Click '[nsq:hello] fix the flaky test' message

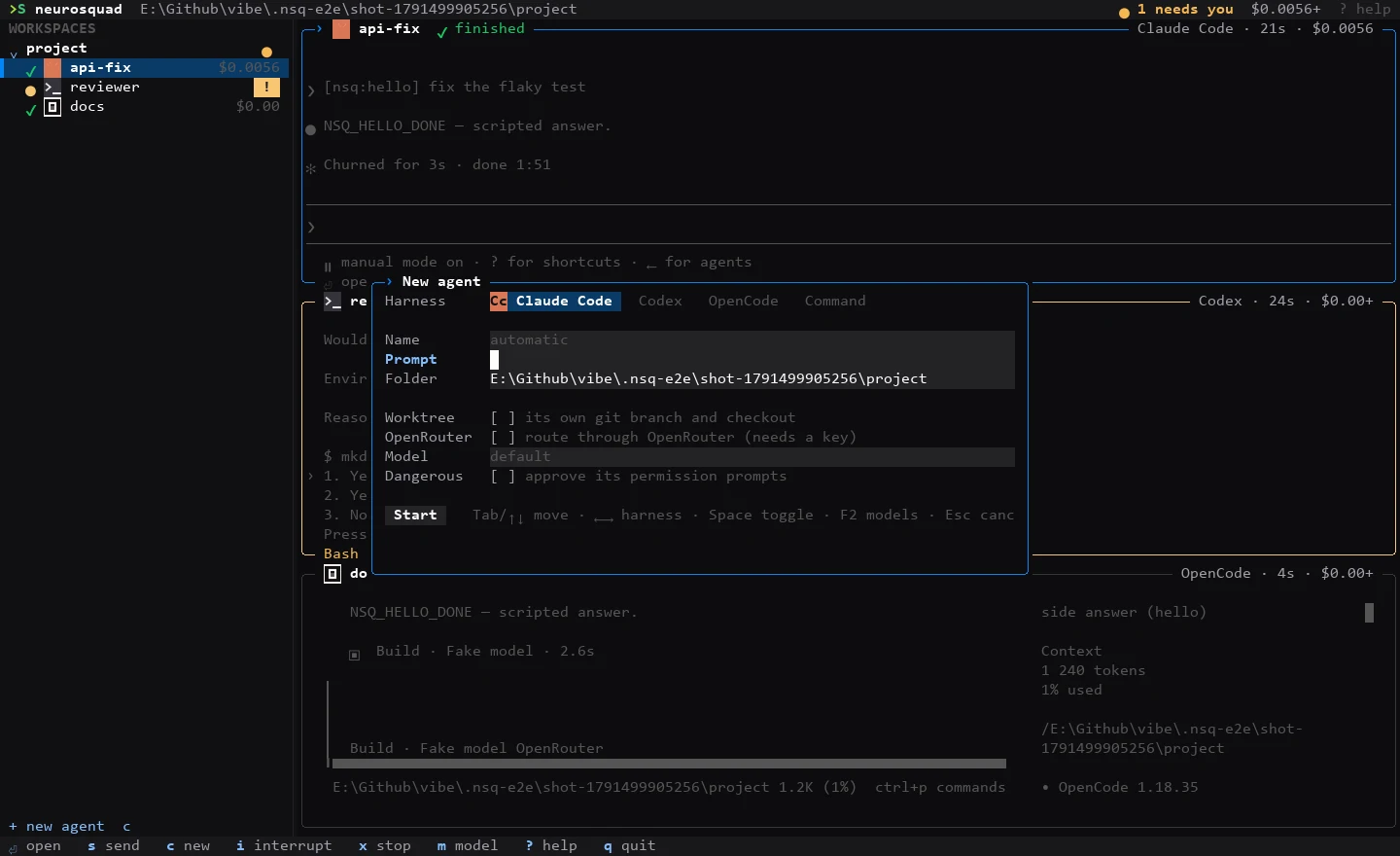pyautogui.click(x=455, y=88)
